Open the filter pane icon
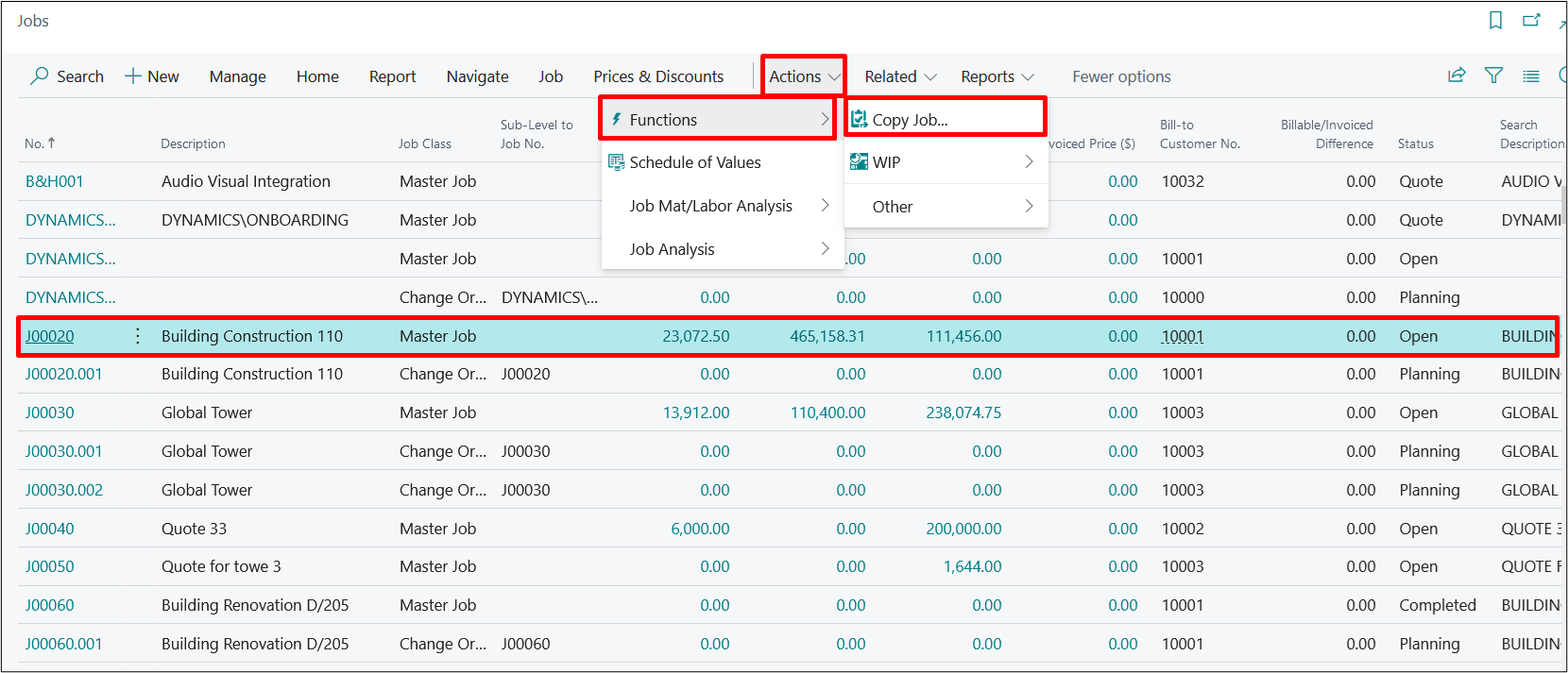This screenshot has height=673, width=1568. [1493, 76]
